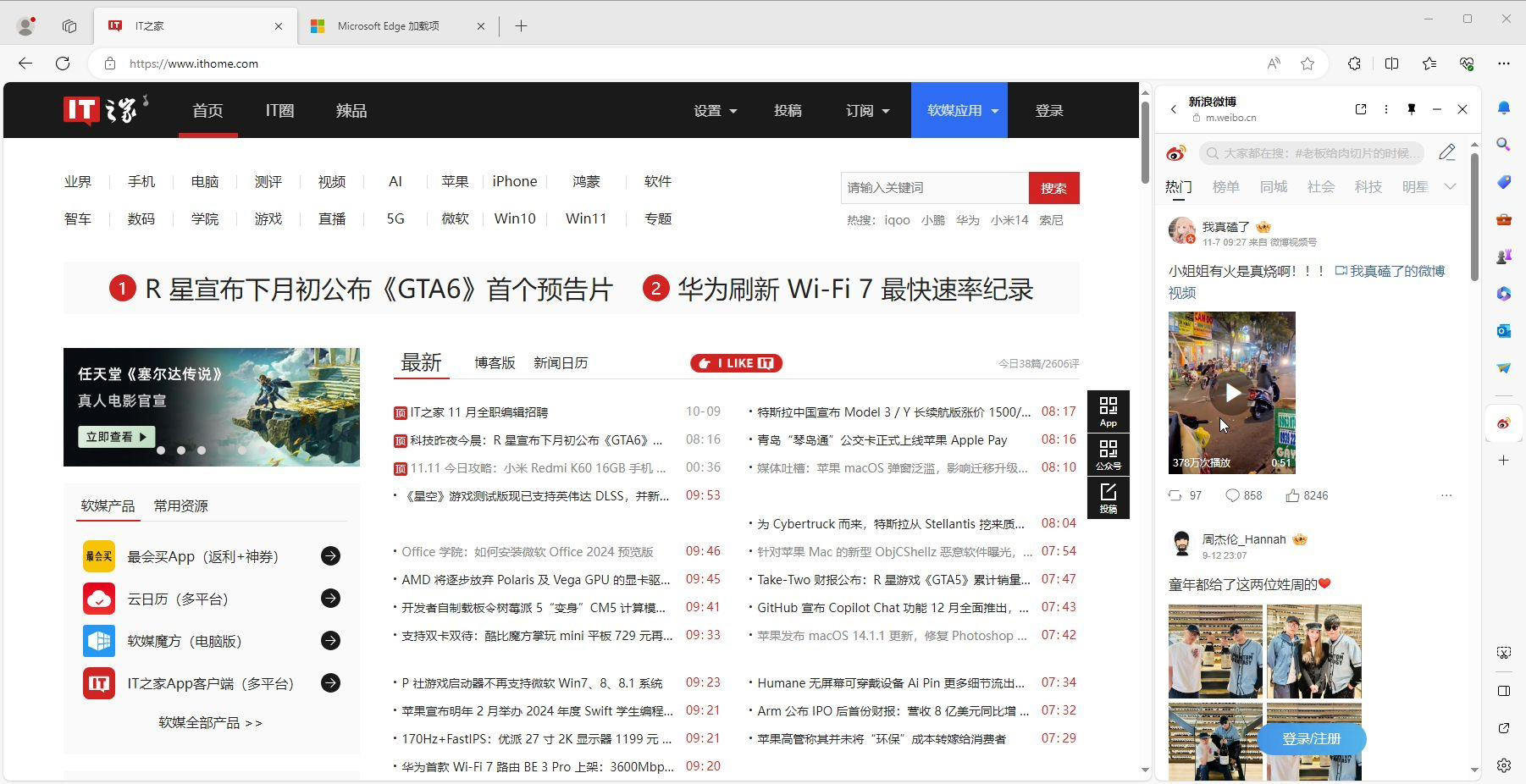Screen dimensions: 1526x784
Task: Play the 我真磕了 Weibo video
Action: 1232,393
